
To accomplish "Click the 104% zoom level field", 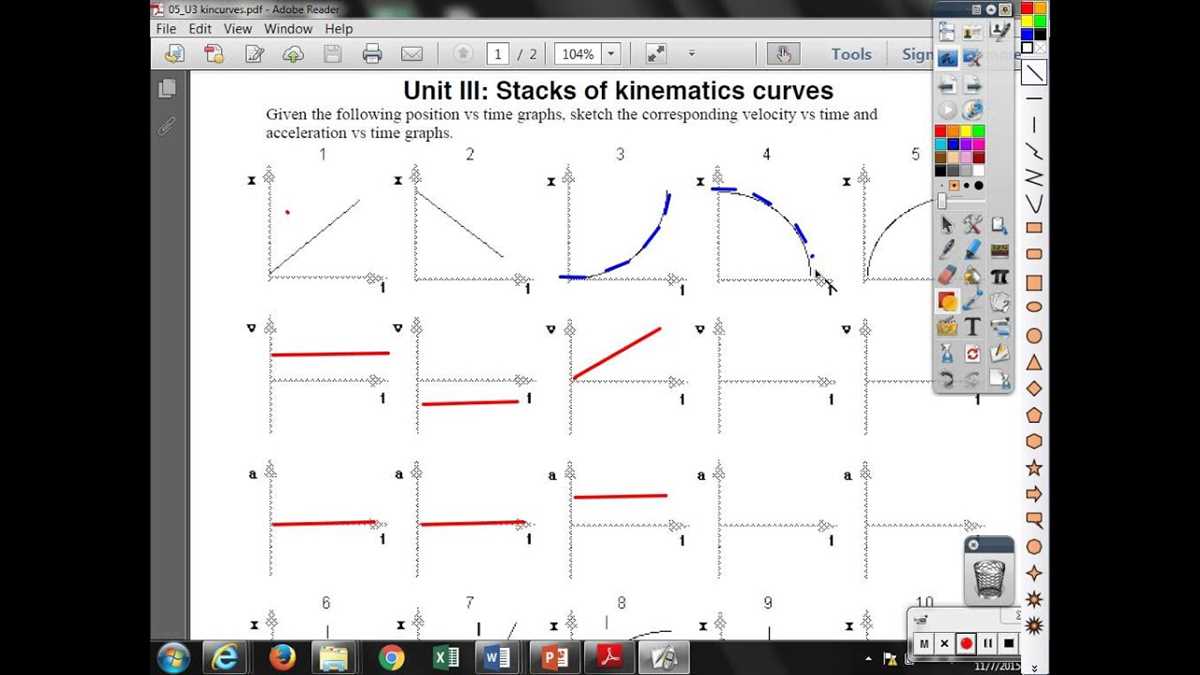I will point(578,54).
